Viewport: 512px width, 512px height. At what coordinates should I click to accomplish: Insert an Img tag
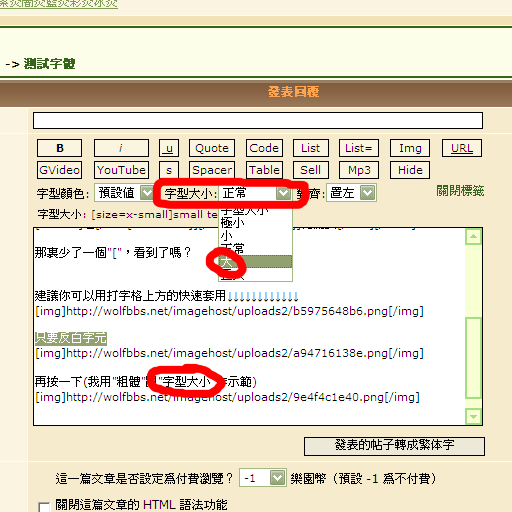[x=410, y=148]
